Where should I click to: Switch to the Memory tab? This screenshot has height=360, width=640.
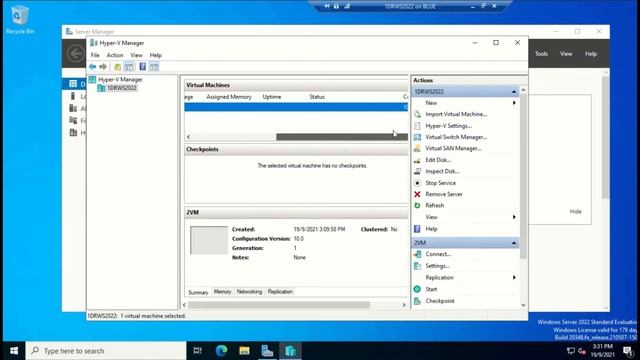(222, 292)
